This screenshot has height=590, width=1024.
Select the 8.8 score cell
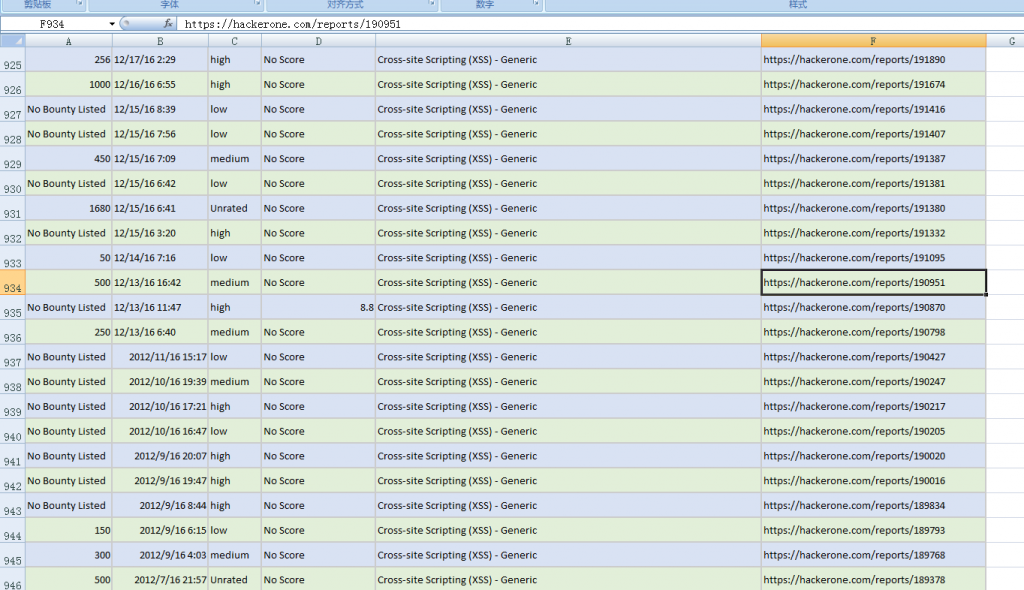(x=318, y=307)
